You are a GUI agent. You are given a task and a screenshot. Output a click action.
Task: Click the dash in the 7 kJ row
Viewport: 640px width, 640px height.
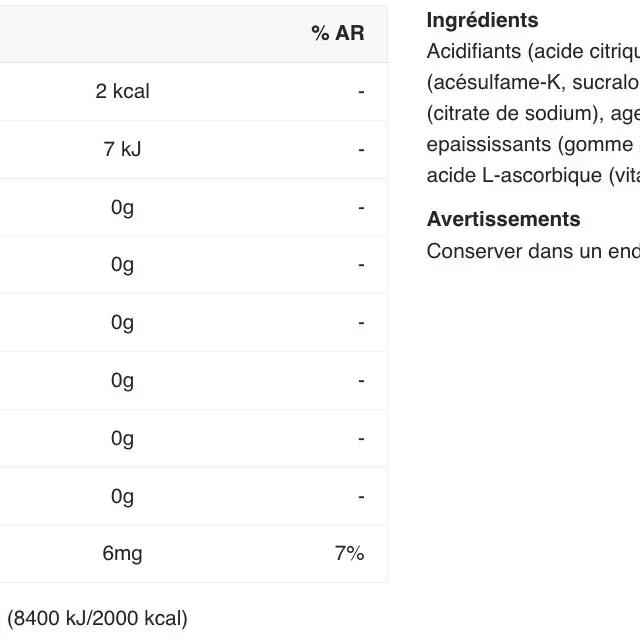[x=361, y=149]
